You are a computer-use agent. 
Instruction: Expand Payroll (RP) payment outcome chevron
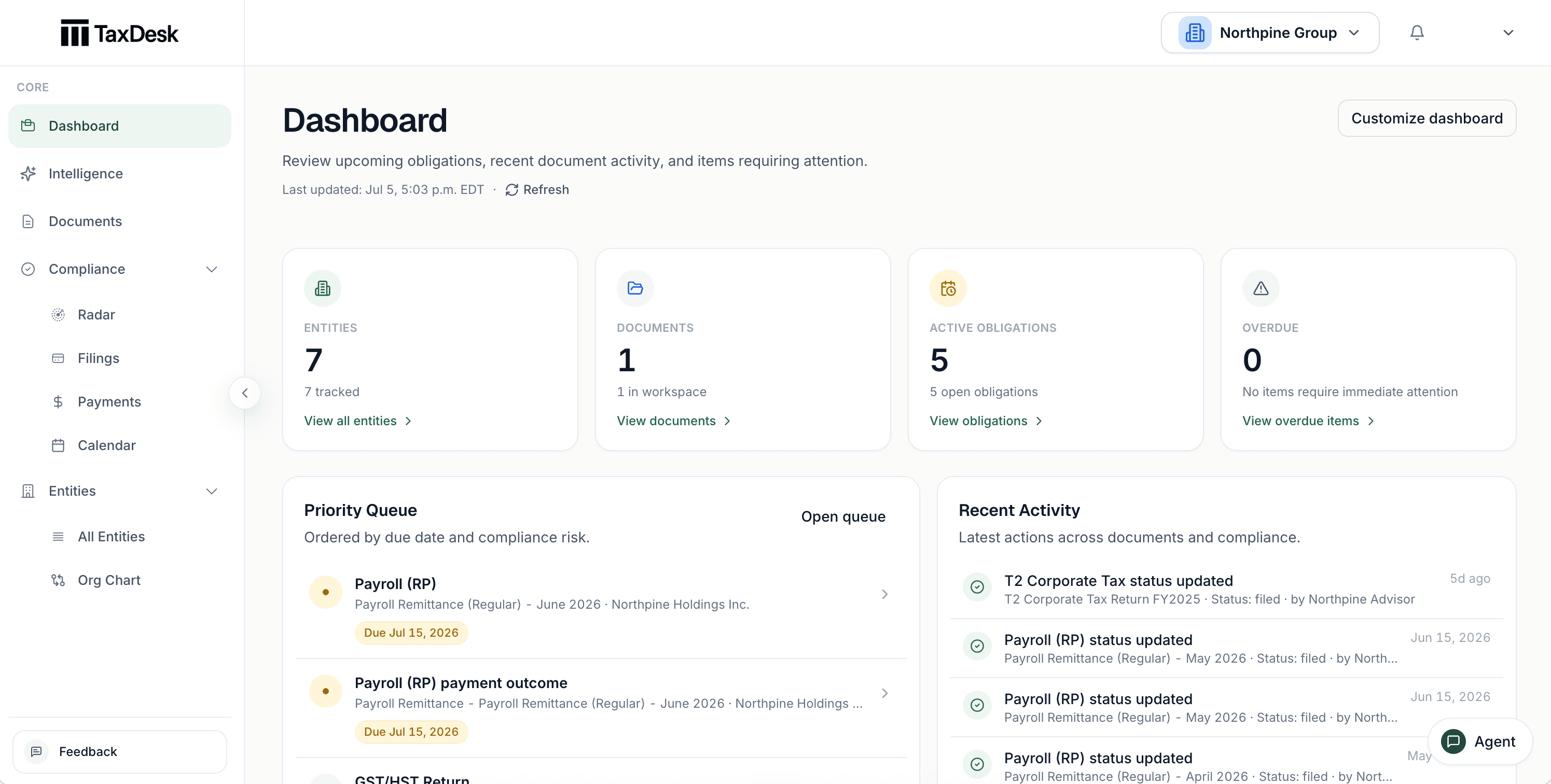[884, 693]
